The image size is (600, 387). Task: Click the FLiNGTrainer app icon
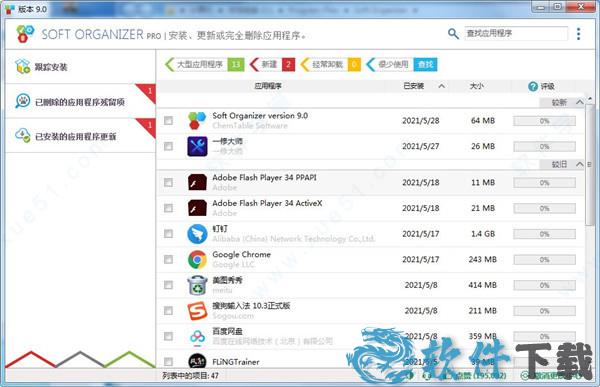click(197, 361)
